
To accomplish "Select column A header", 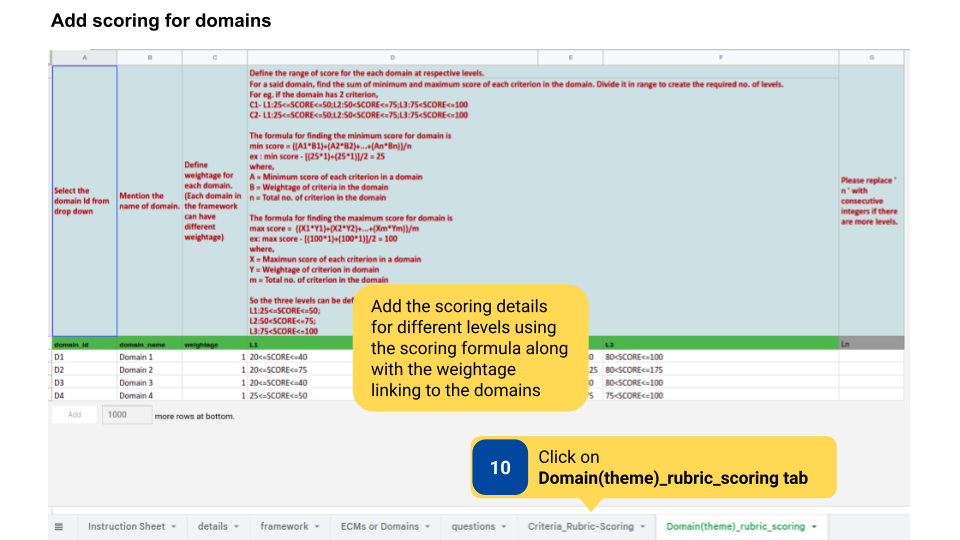I will click(x=84, y=58).
